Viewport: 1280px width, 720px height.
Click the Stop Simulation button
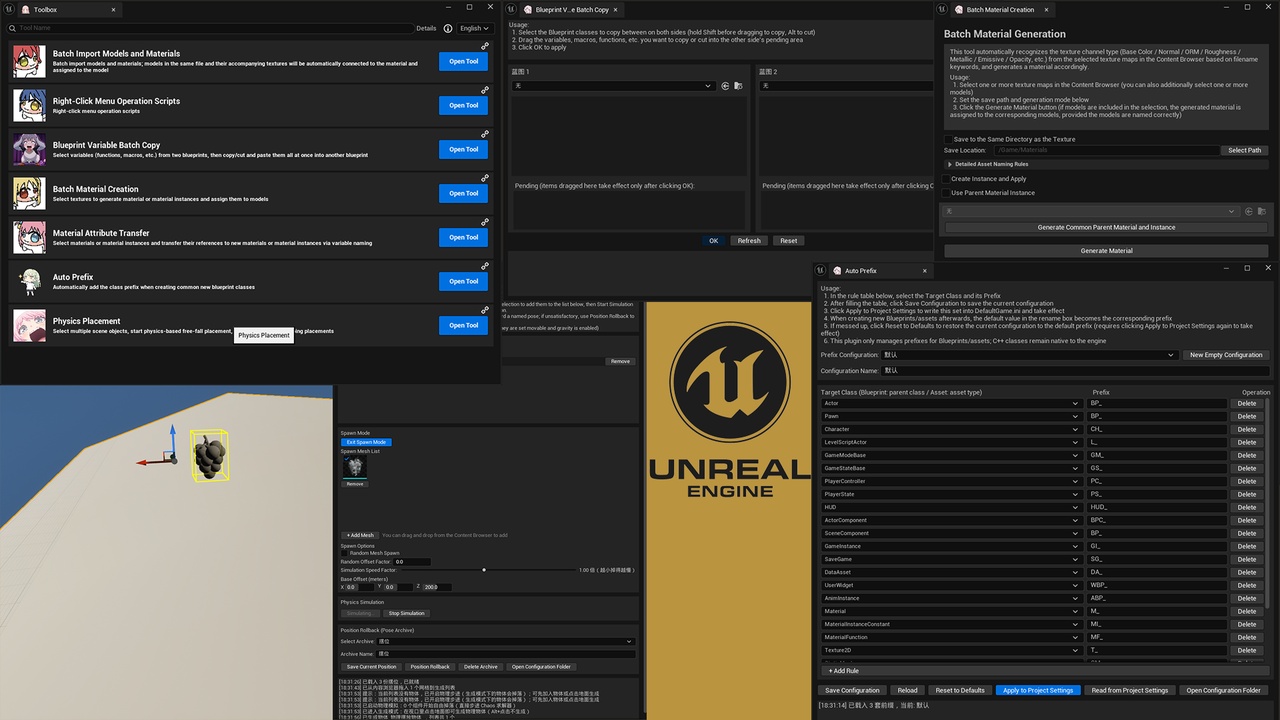tap(407, 613)
